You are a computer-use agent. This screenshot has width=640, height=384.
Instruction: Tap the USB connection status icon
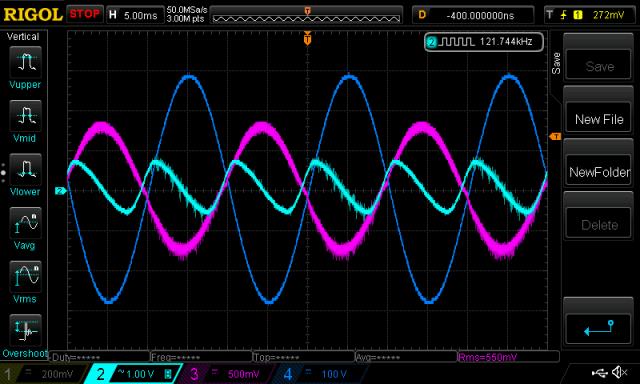point(599,372)
